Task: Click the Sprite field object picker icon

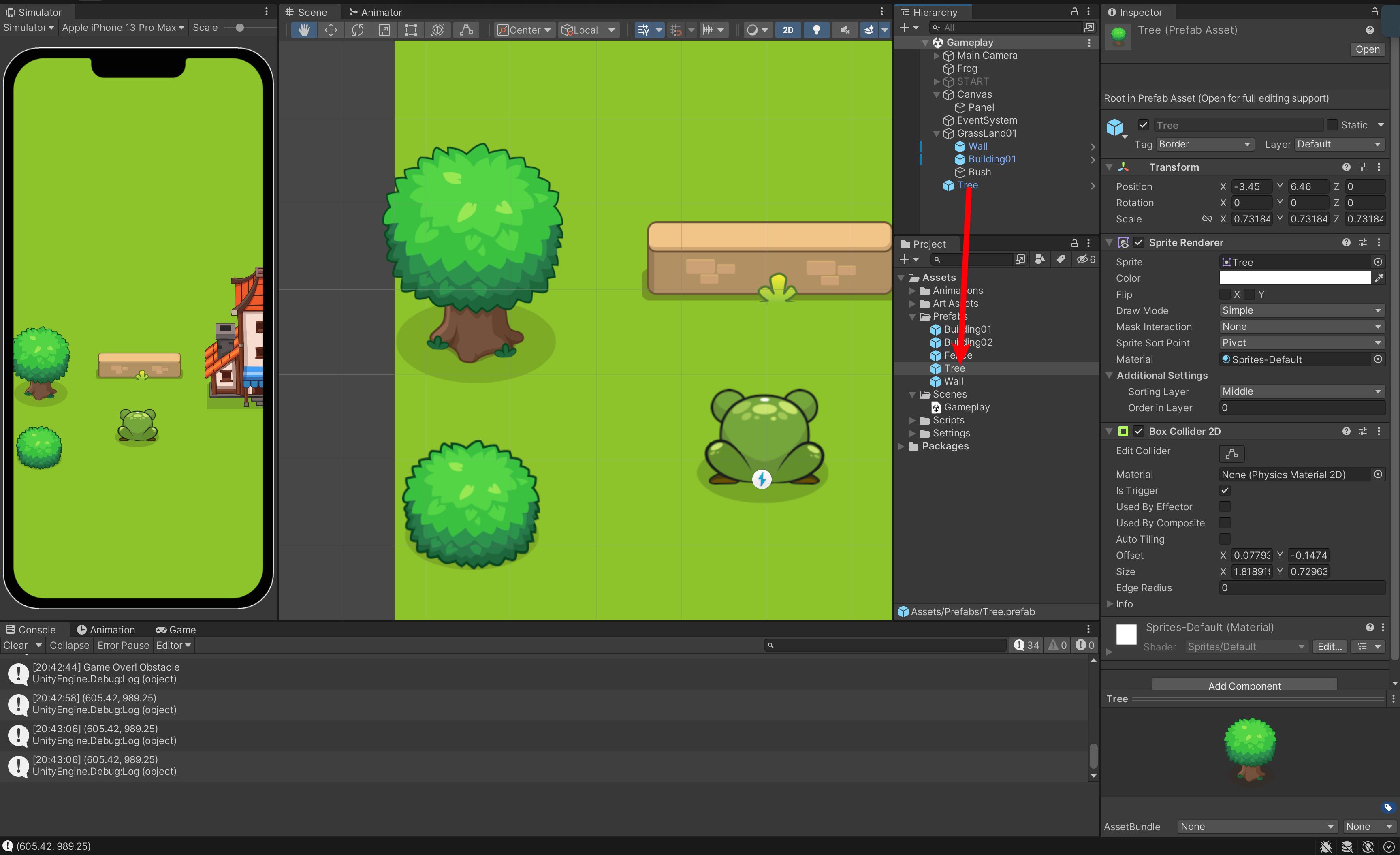Action: point(1378,262)
